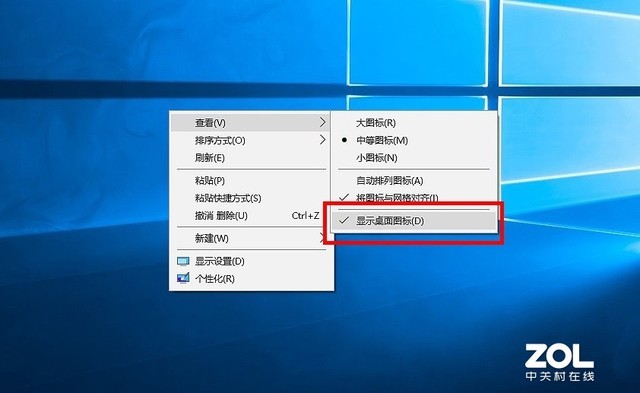Click the monitor icon beside 显示设置
Image resolution: width=640 pixels, height=393 pixels.
tap(183, 261)
